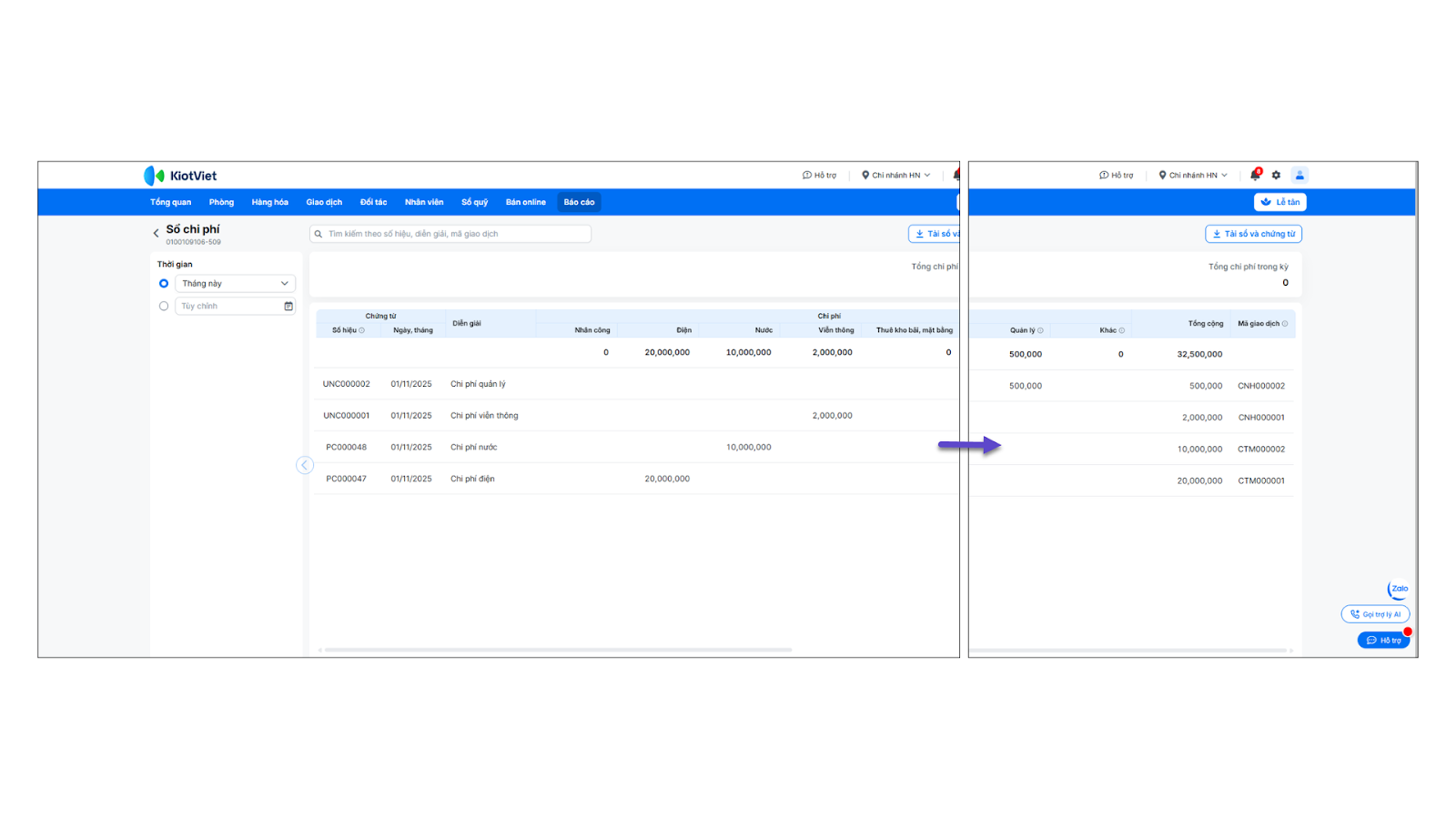Image resolution: width=1456 pixels, height=819 pixels.
Task: Click the Viễn thông column header
Action: (x=836, y=330)
